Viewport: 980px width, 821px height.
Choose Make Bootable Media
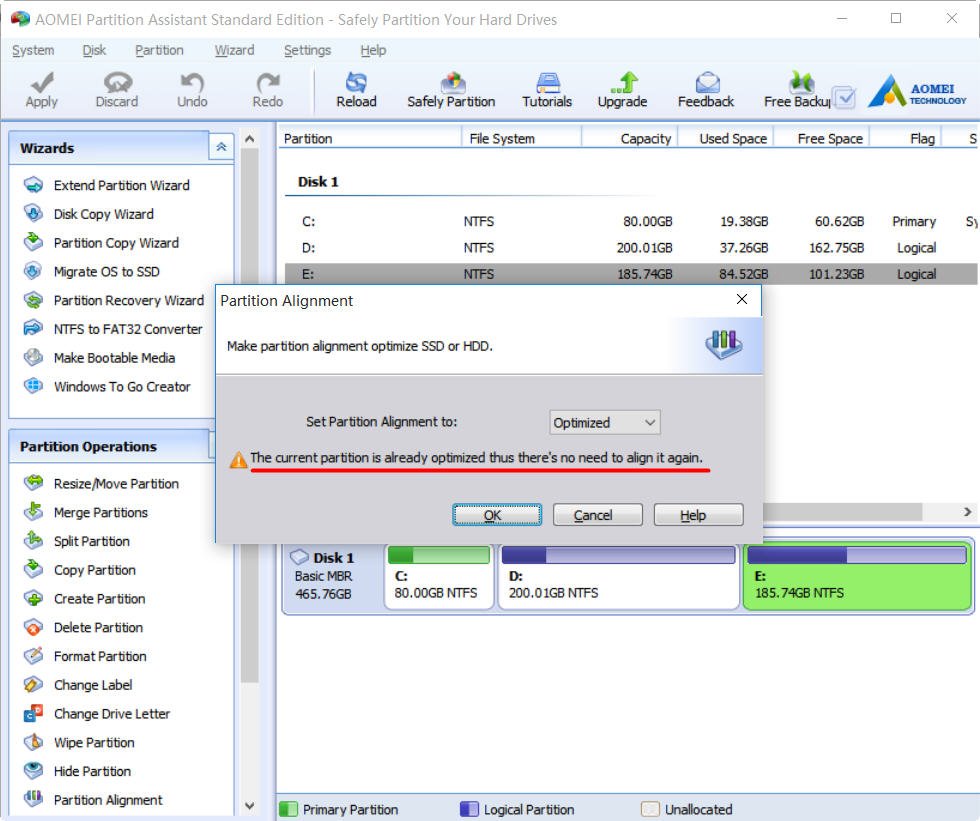pyautogui.click(x=114, y=358)
